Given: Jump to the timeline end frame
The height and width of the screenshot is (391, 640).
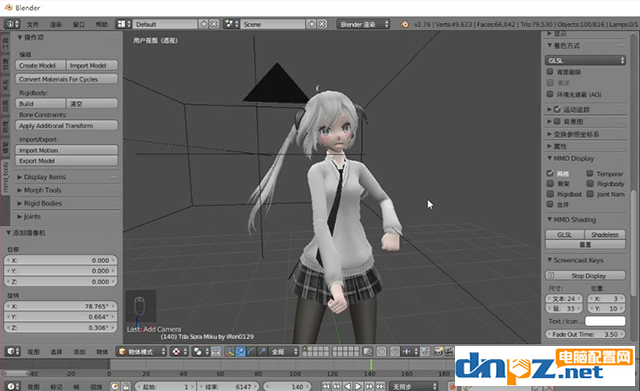Looking at the screenshot, I should point(380,386).
